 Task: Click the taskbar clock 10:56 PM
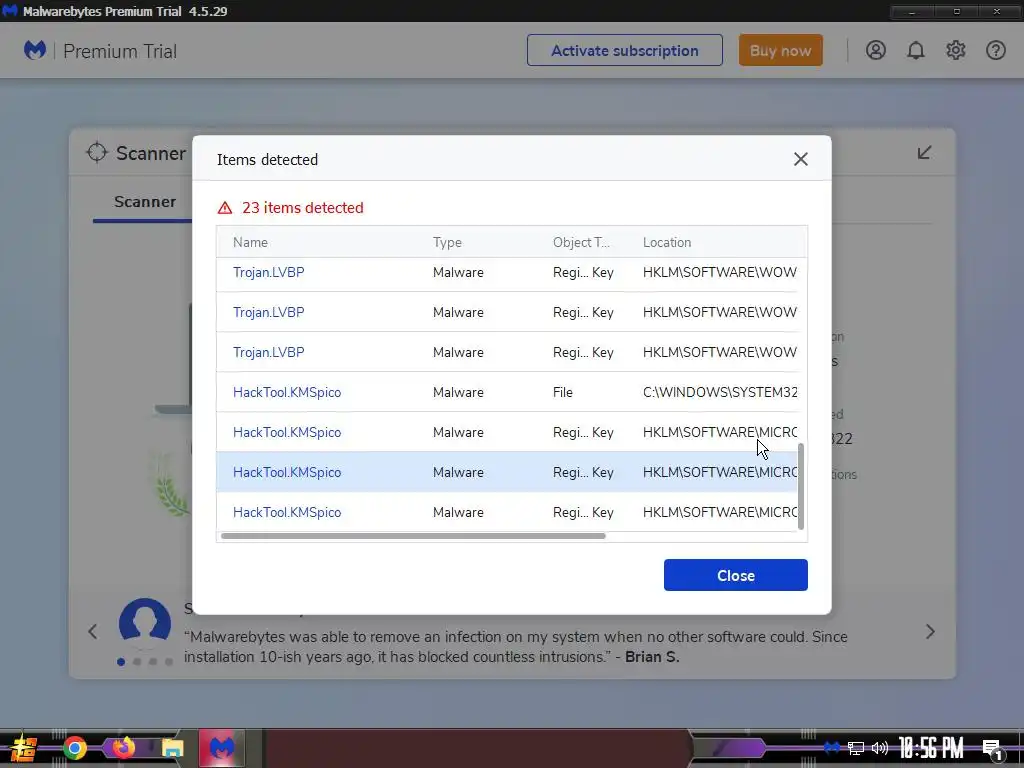pyautogui.click(x=931, y=748)
